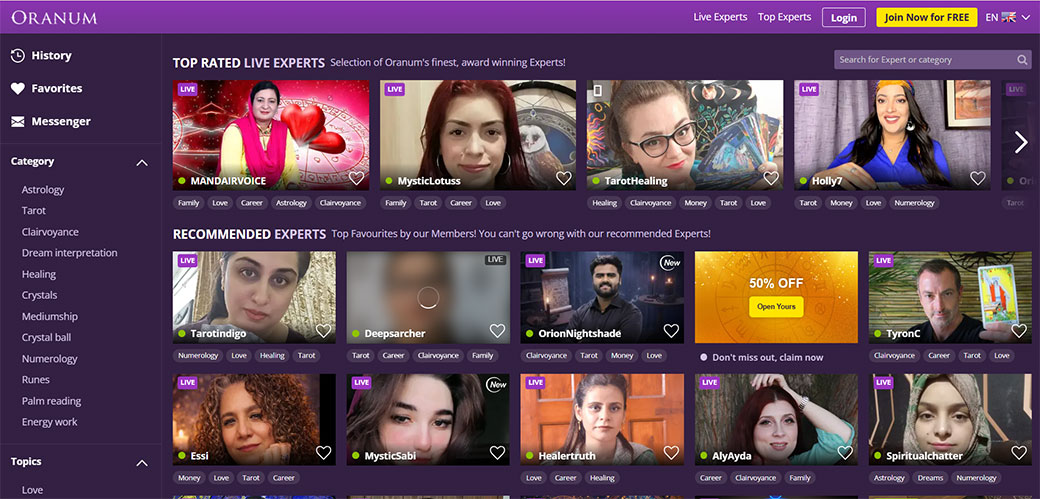Click the Join Now for FREE button
Image resolution: width=1040 pixels, height=499 pixels.
tap(926, 17)
